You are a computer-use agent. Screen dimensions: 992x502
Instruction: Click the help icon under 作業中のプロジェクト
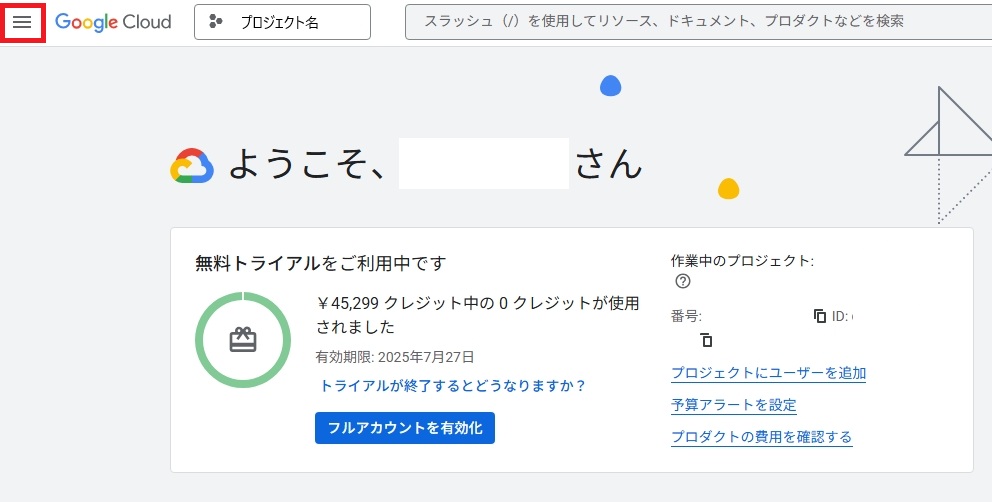pos(683,281)
